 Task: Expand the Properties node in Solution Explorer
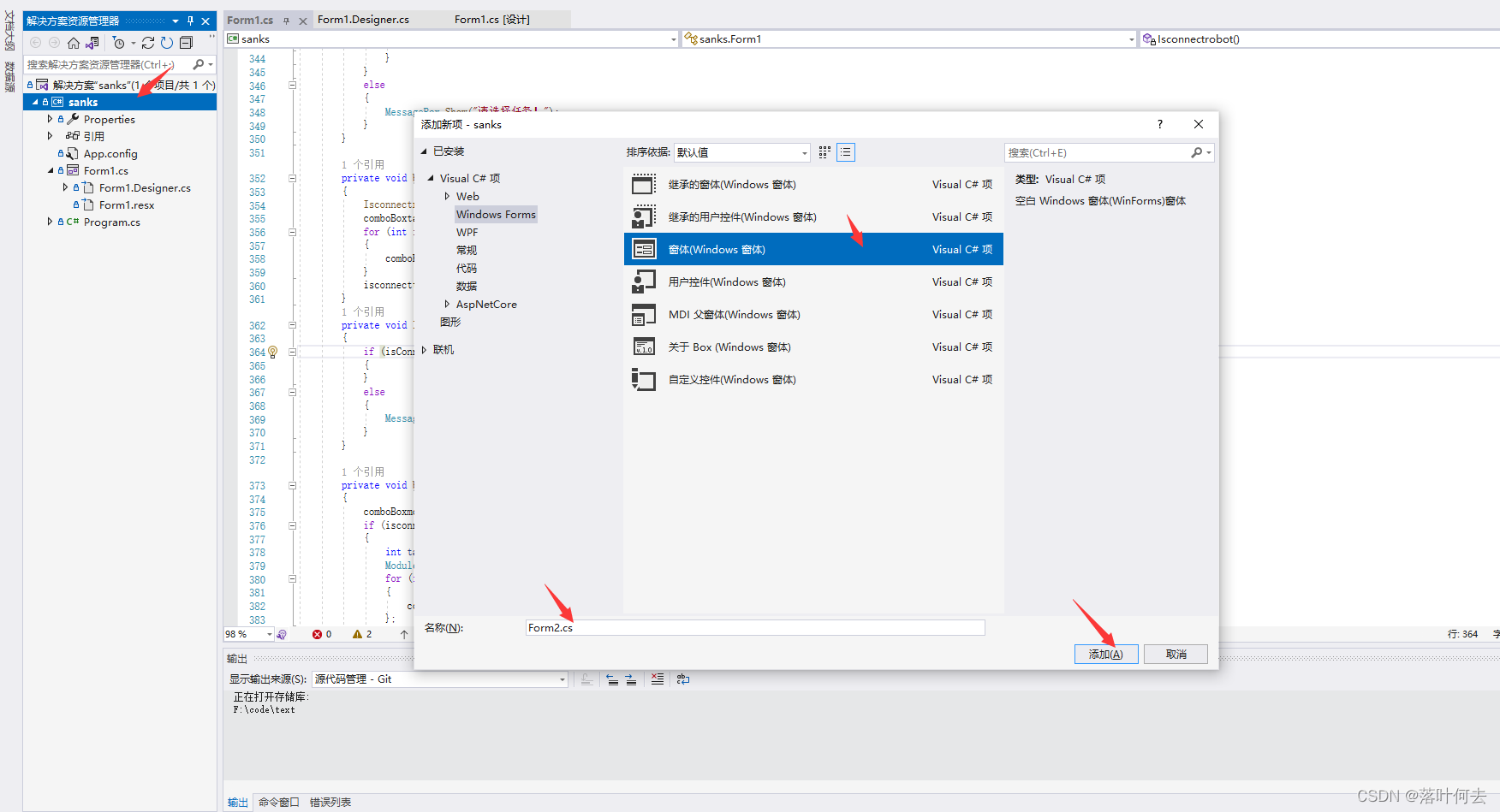[50, 119]
